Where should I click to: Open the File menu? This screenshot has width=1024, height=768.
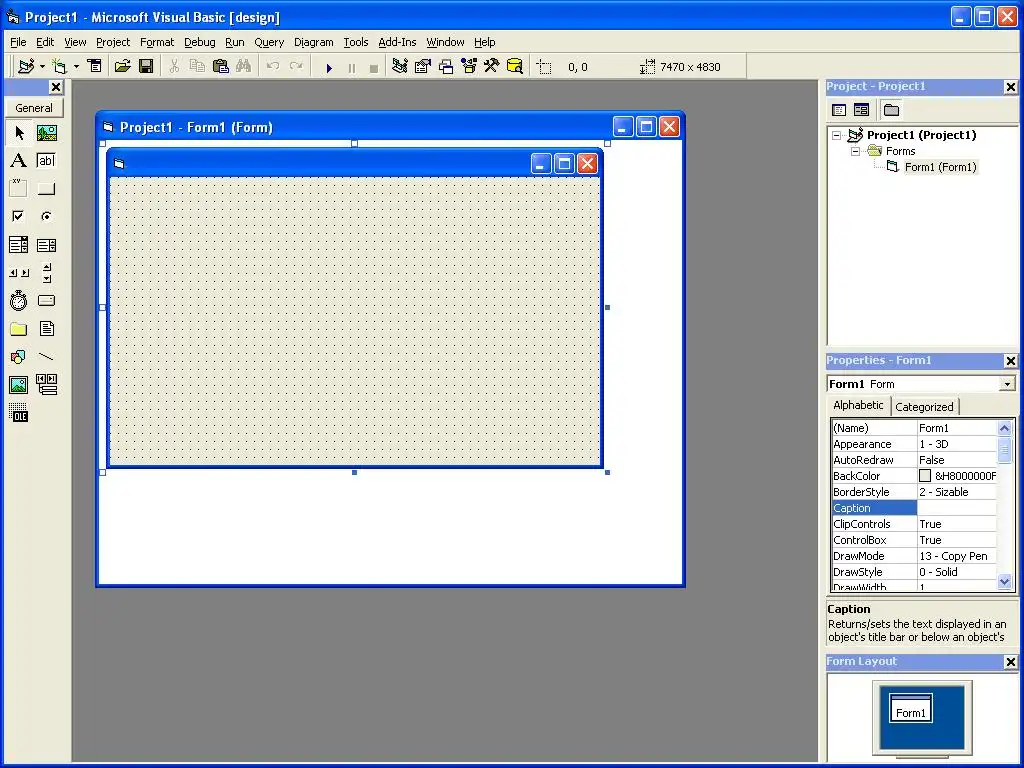click(18, 42)
